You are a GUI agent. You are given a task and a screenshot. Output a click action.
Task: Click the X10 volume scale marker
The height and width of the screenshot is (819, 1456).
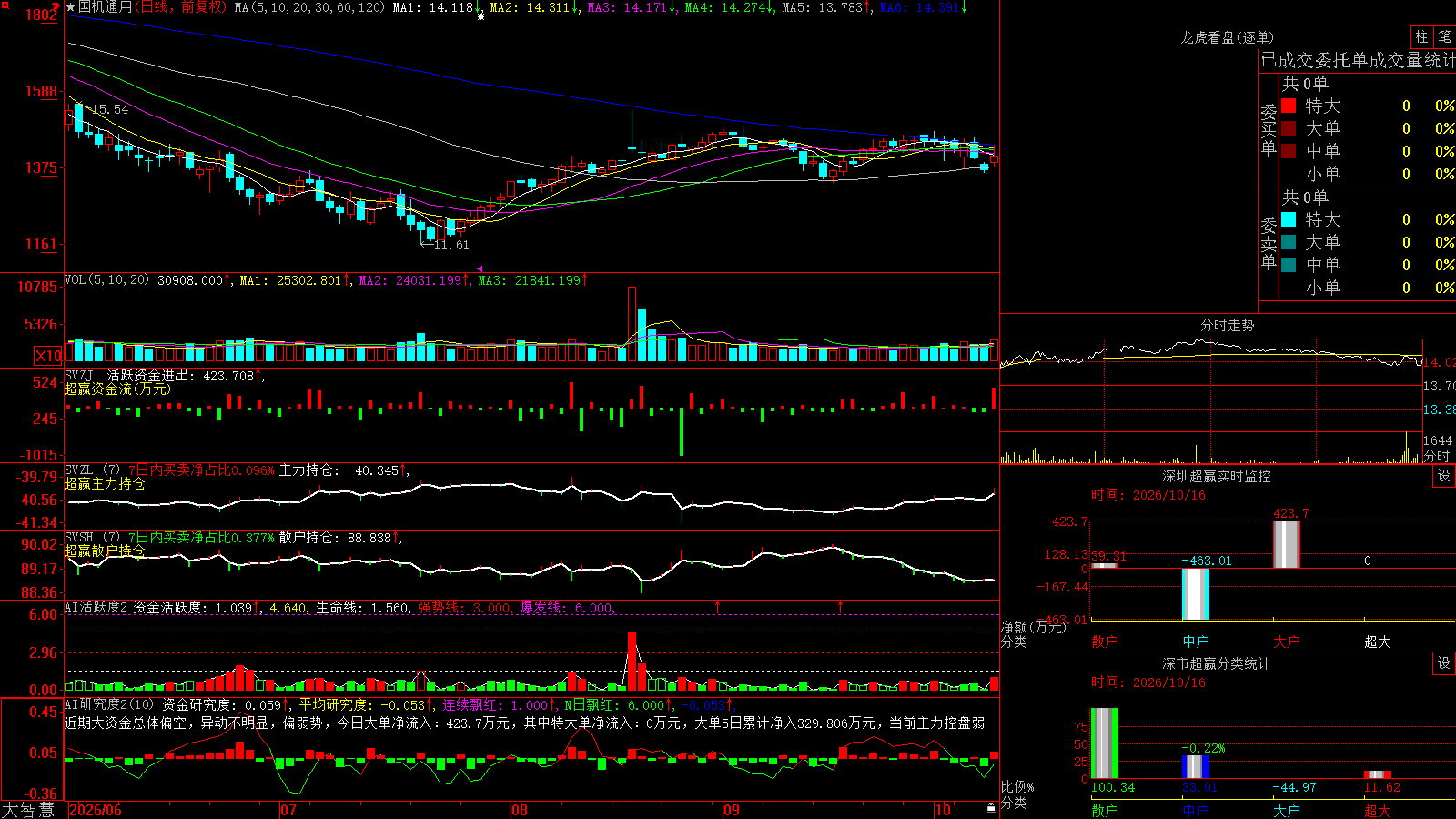click(49, 356)
